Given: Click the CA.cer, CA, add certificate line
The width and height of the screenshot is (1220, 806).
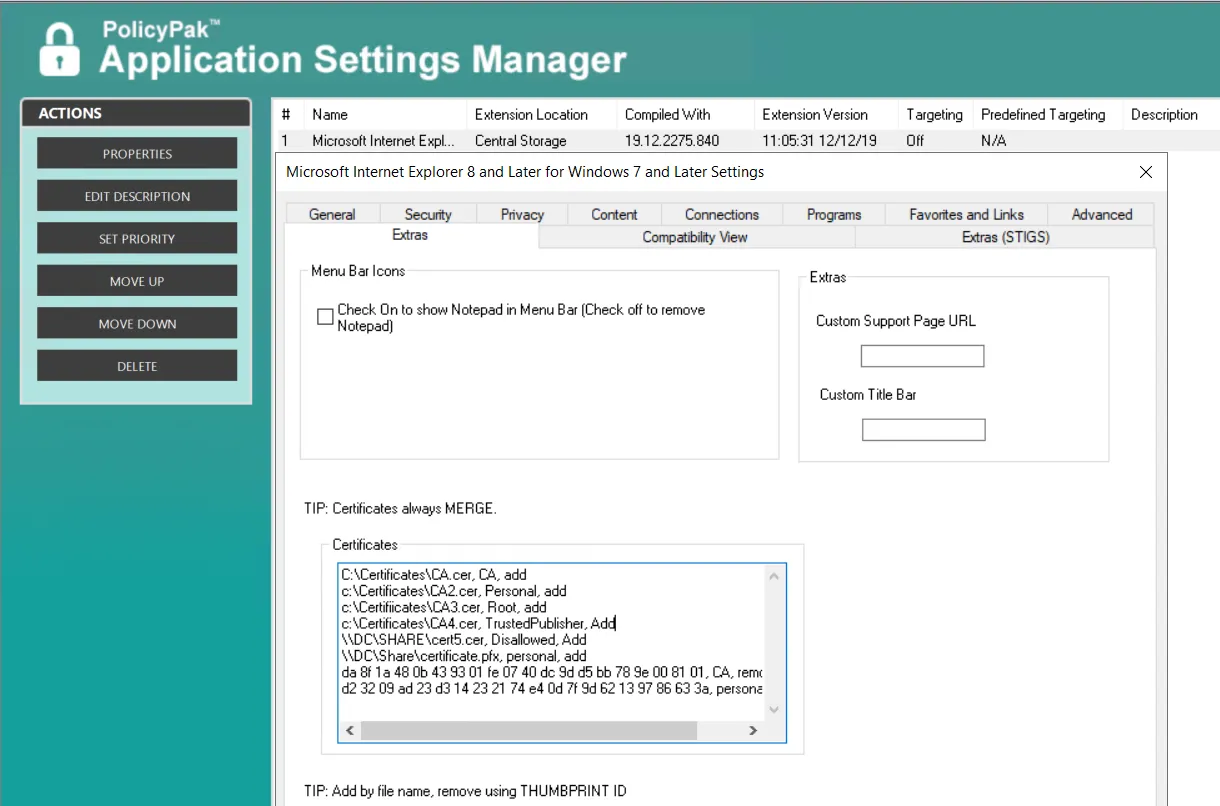Looking at the screenshot, I should click(434, 575).
